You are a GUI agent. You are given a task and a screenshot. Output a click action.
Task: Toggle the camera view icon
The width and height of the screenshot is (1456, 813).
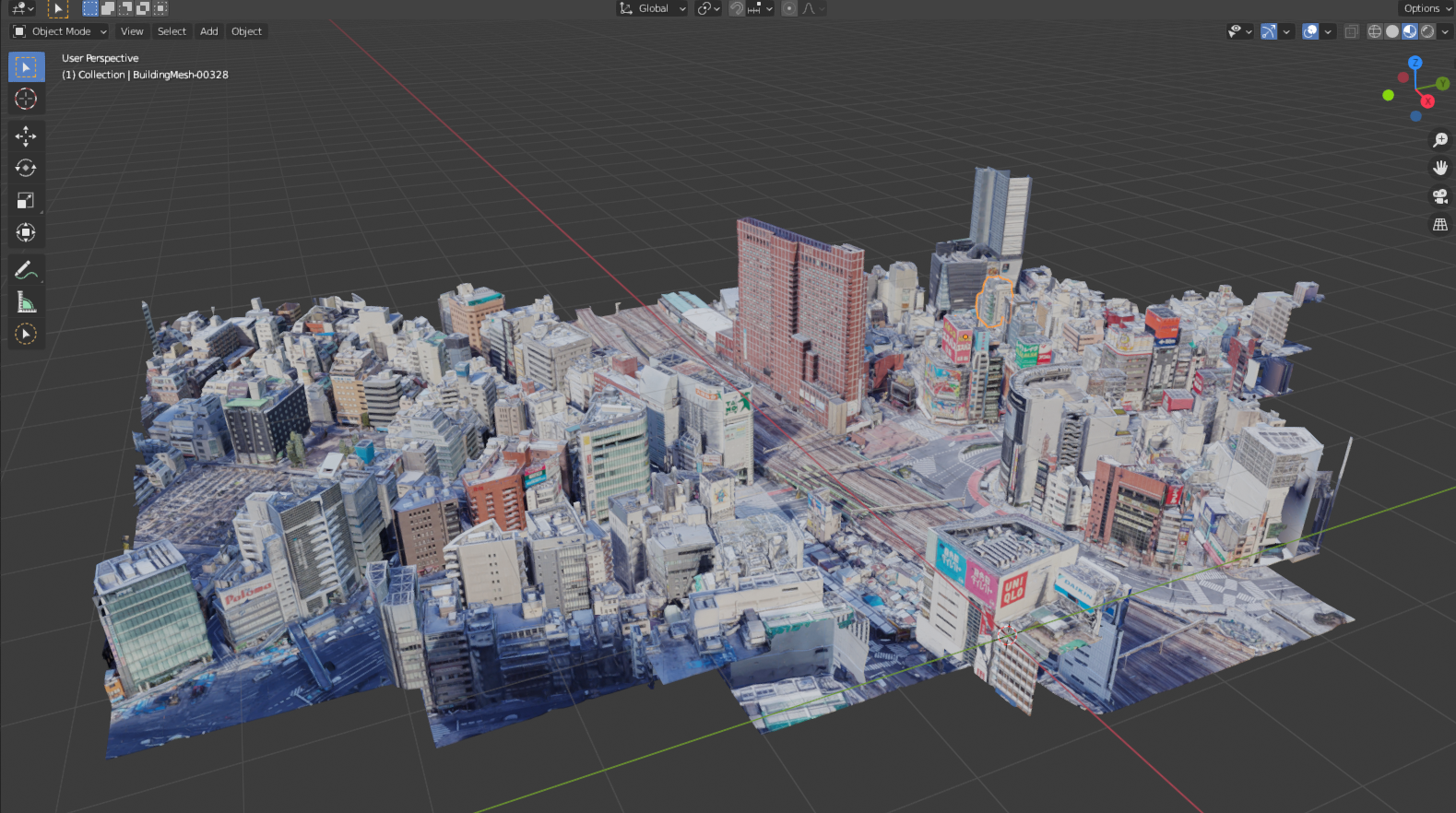tap(1440, 196)
